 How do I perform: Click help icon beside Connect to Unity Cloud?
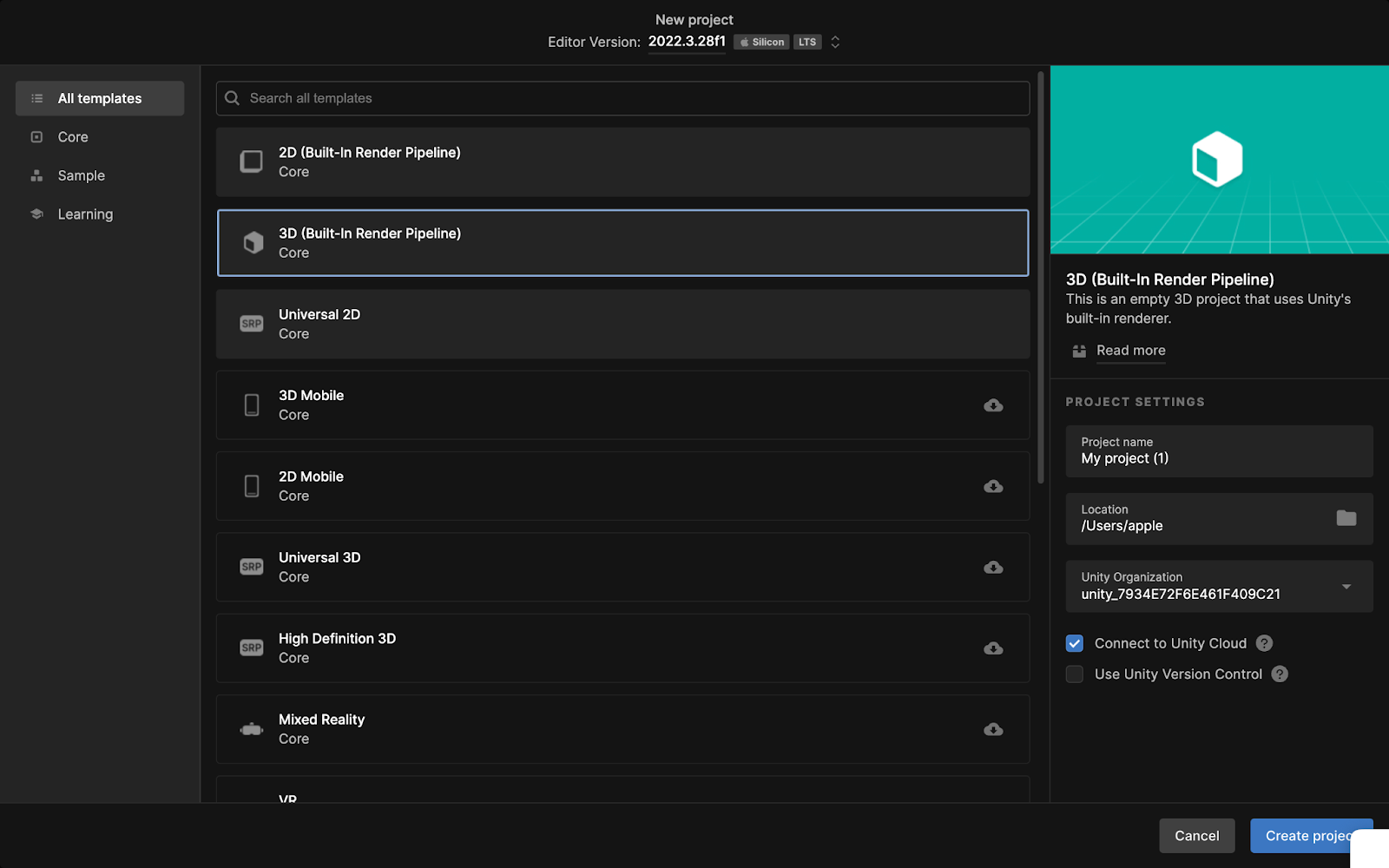[x=1264, y=643]
